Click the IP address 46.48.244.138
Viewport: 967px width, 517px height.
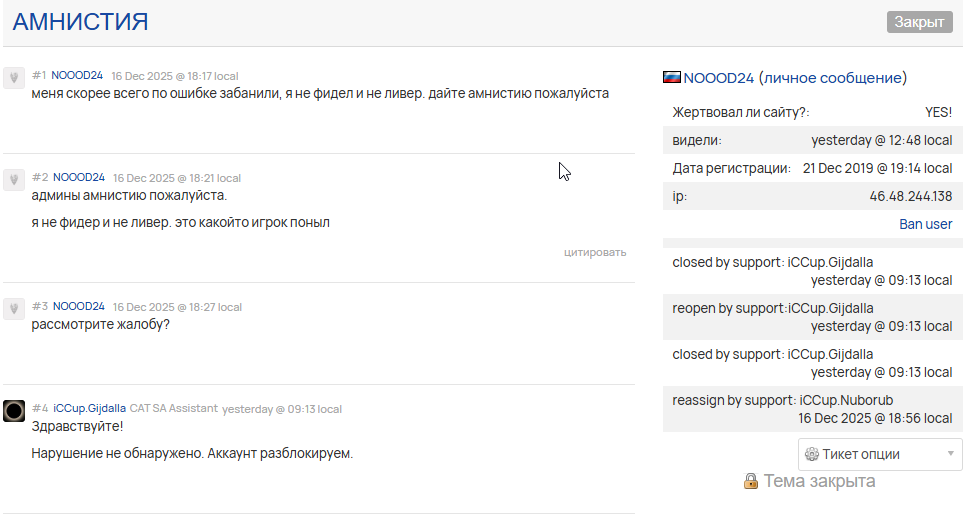(910, 196)
